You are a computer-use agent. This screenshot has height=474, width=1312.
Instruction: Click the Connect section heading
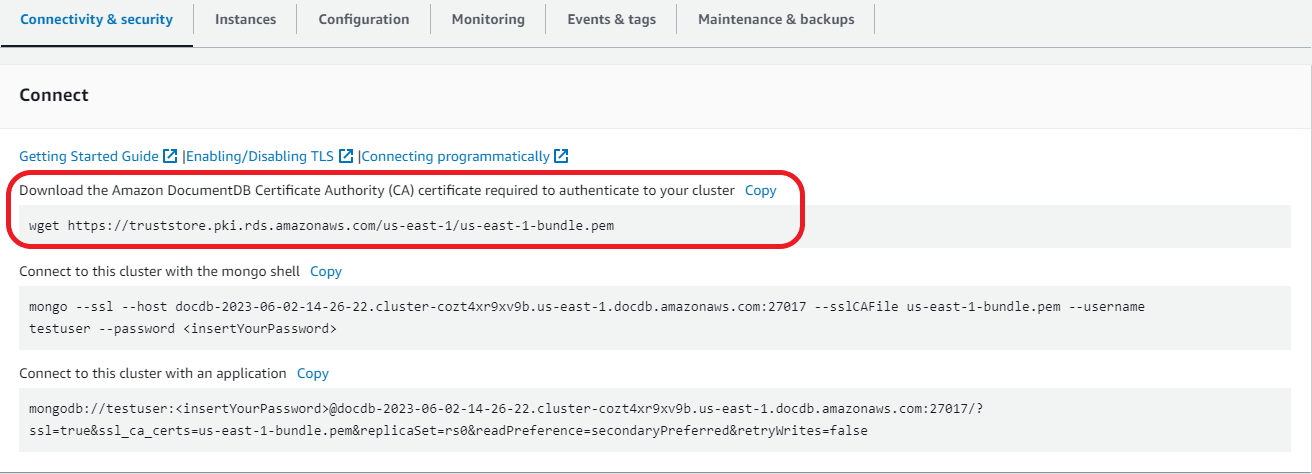point(54,95)
